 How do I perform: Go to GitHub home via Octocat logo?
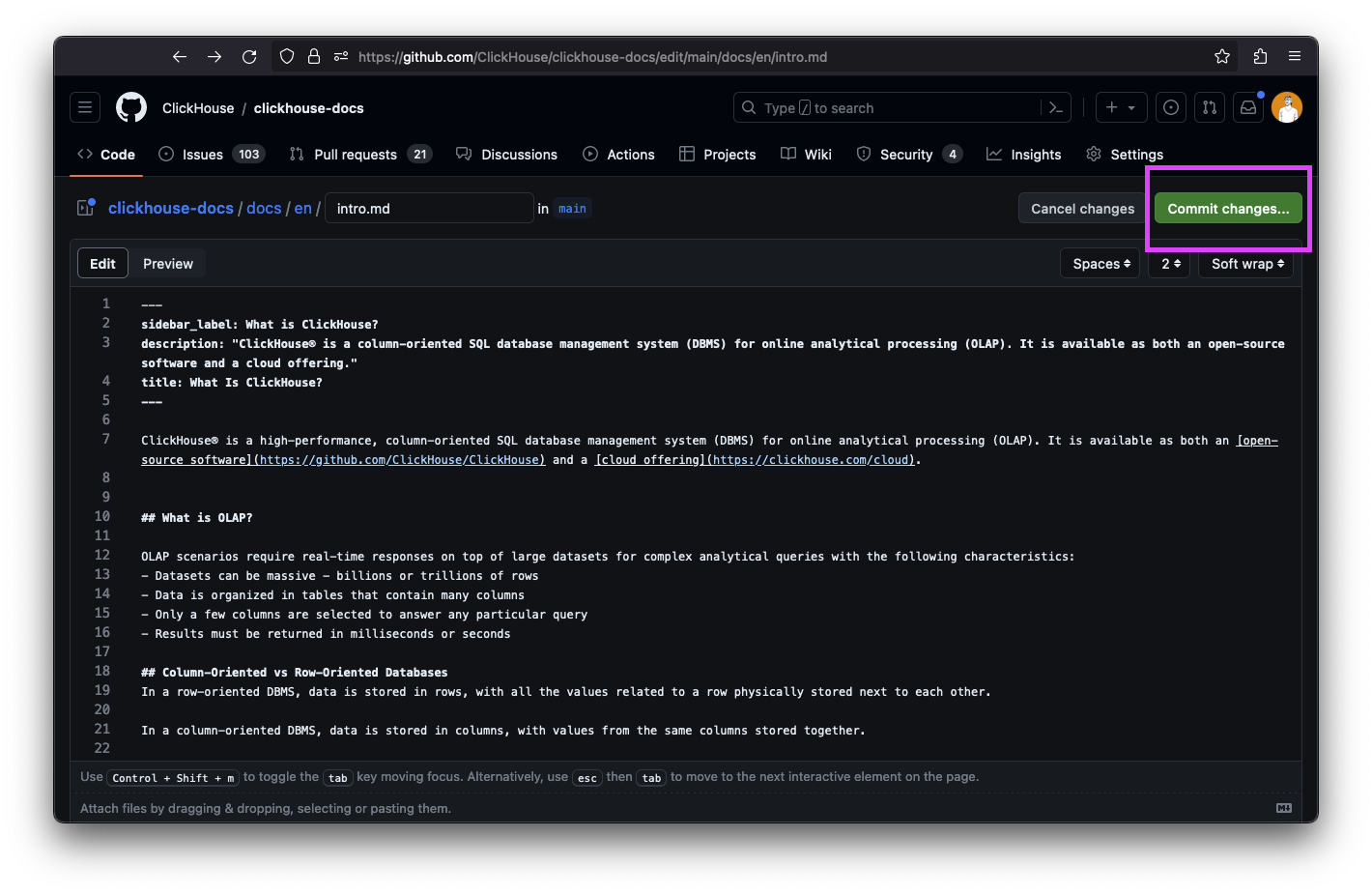click(x=131, y=107)
